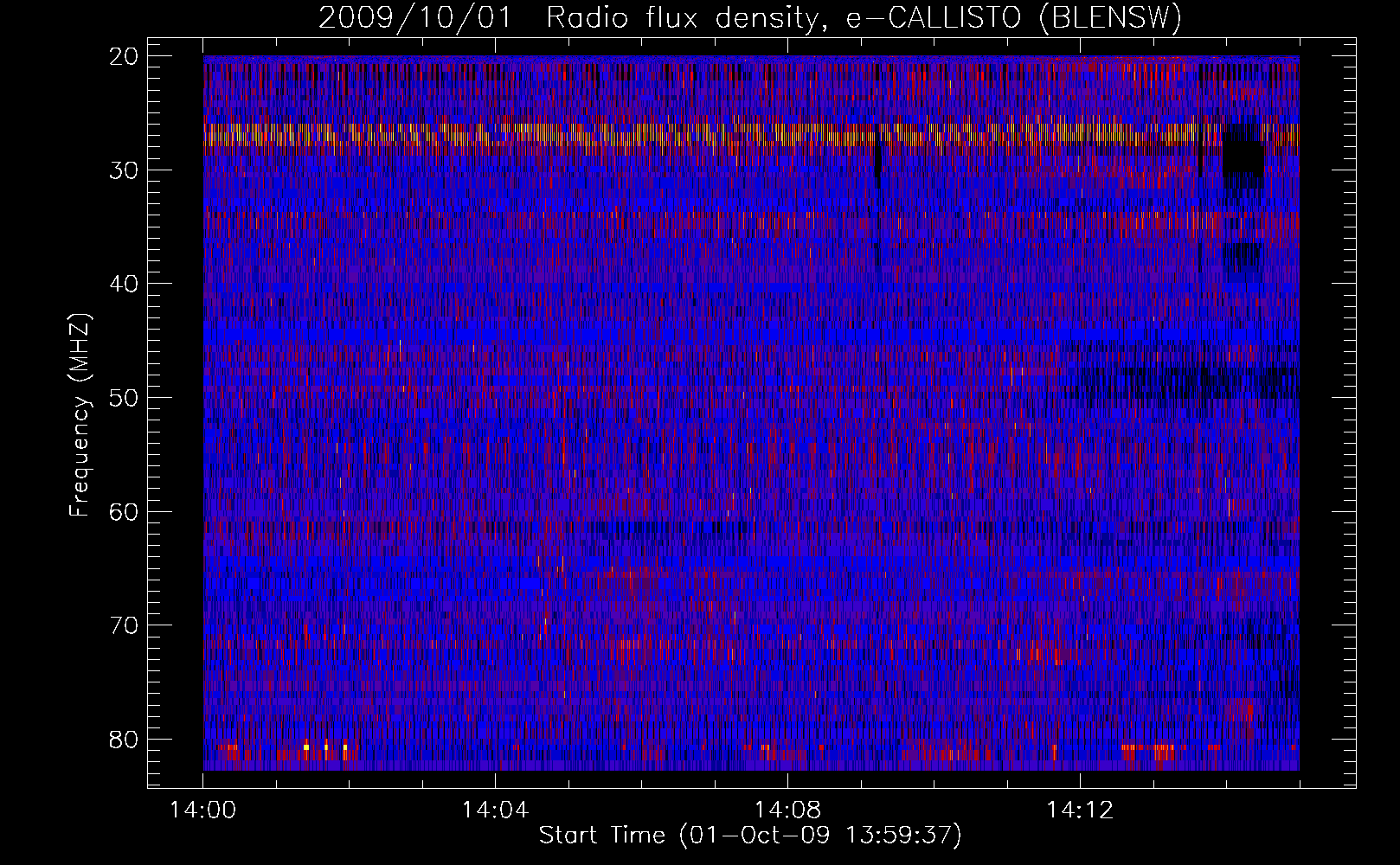Click the 30 frequency tick label

[125, 170]
